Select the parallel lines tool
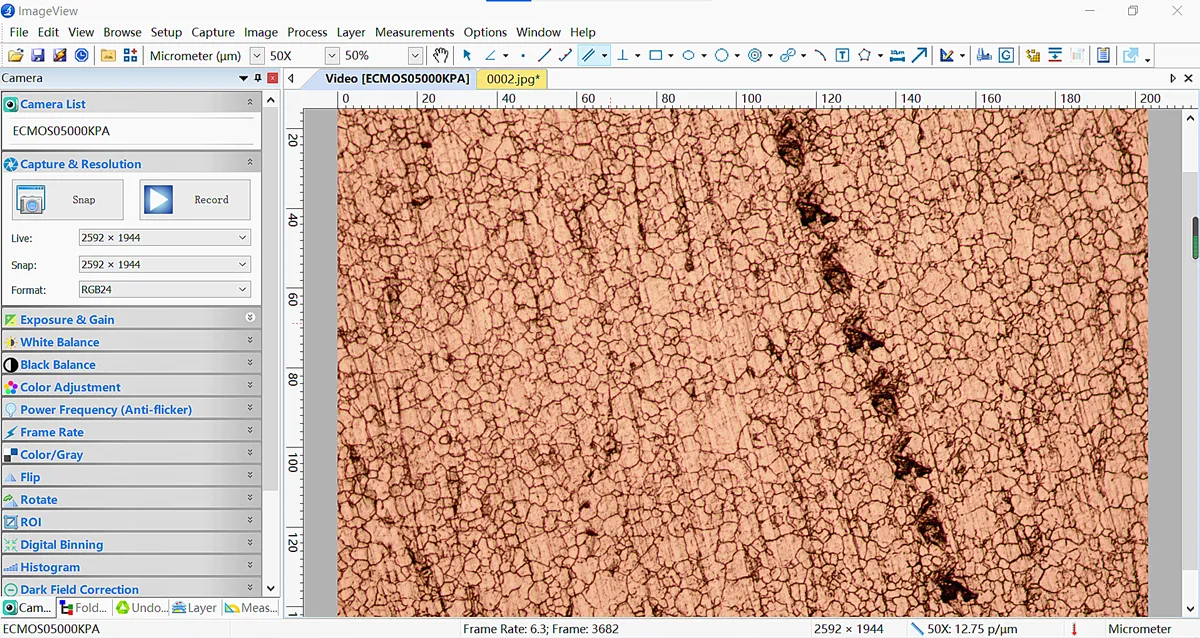Screen dimensions: 1200x638 tap(589, 56)
